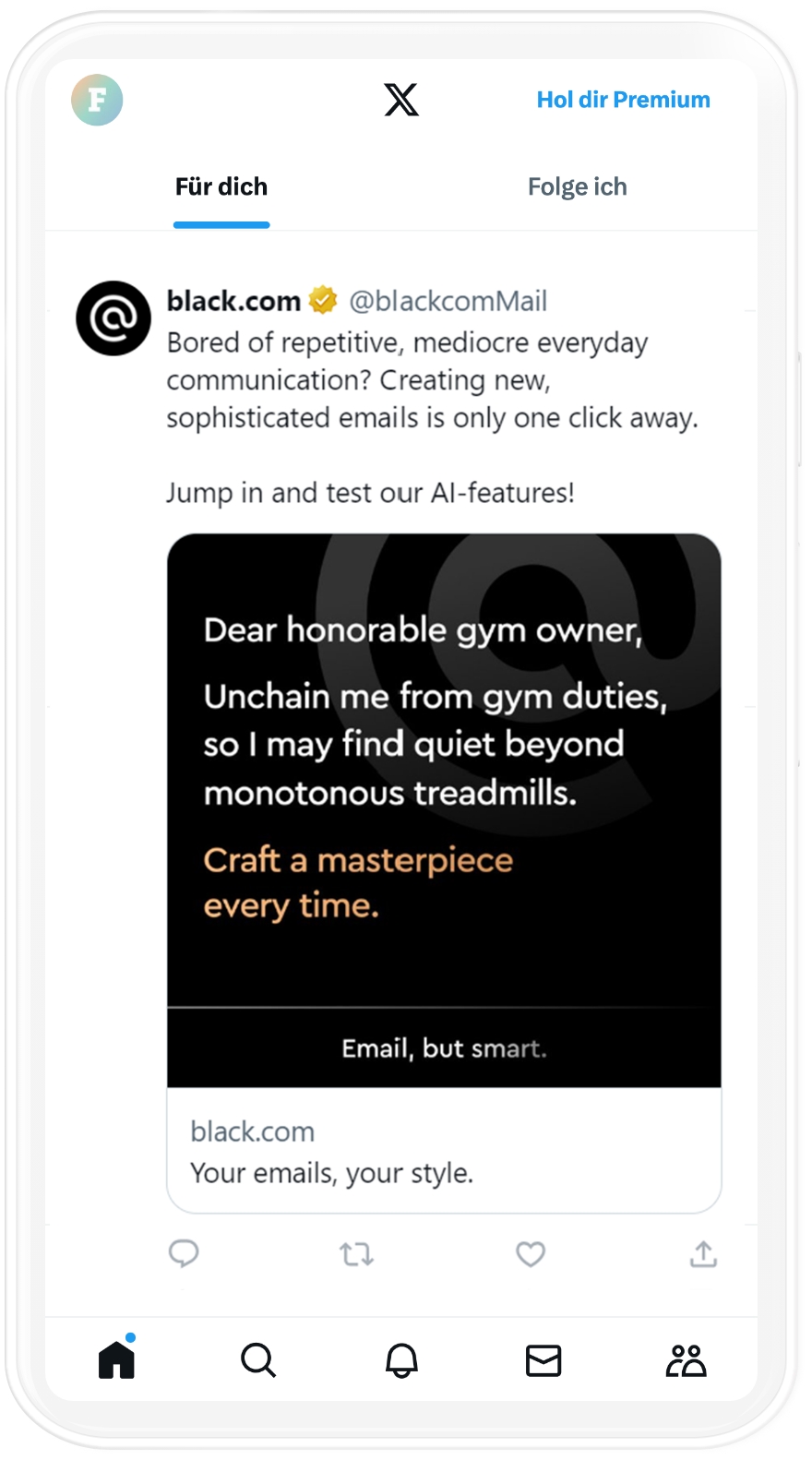Screen dimensions: 812x1460
Task: Open Communities people icon
Action: tap(686, 1360)
